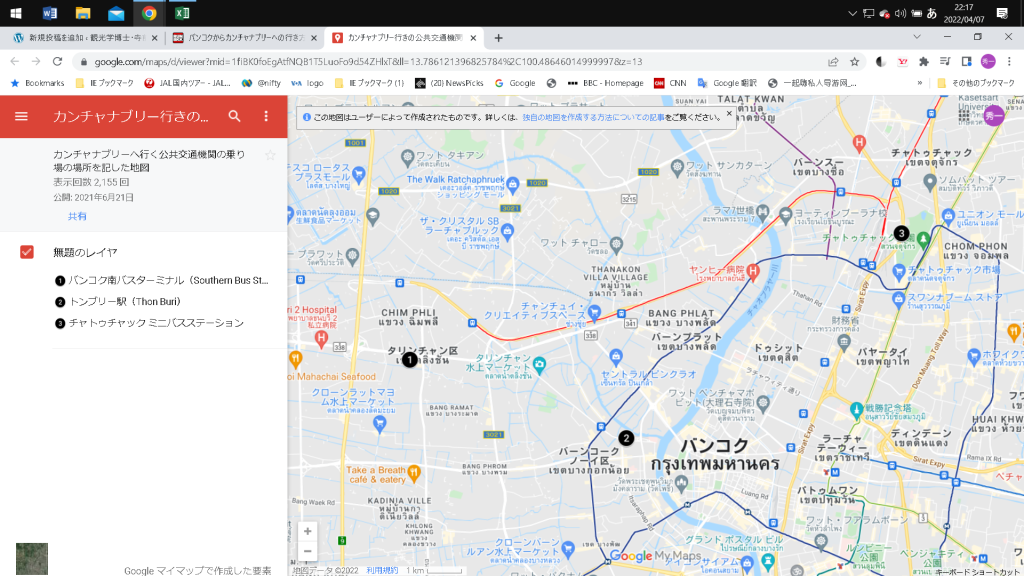Viewport: 1024px width, 576px height.
Task: Open the notification center
Action: pyautogui.click(x=1002, y=13)
